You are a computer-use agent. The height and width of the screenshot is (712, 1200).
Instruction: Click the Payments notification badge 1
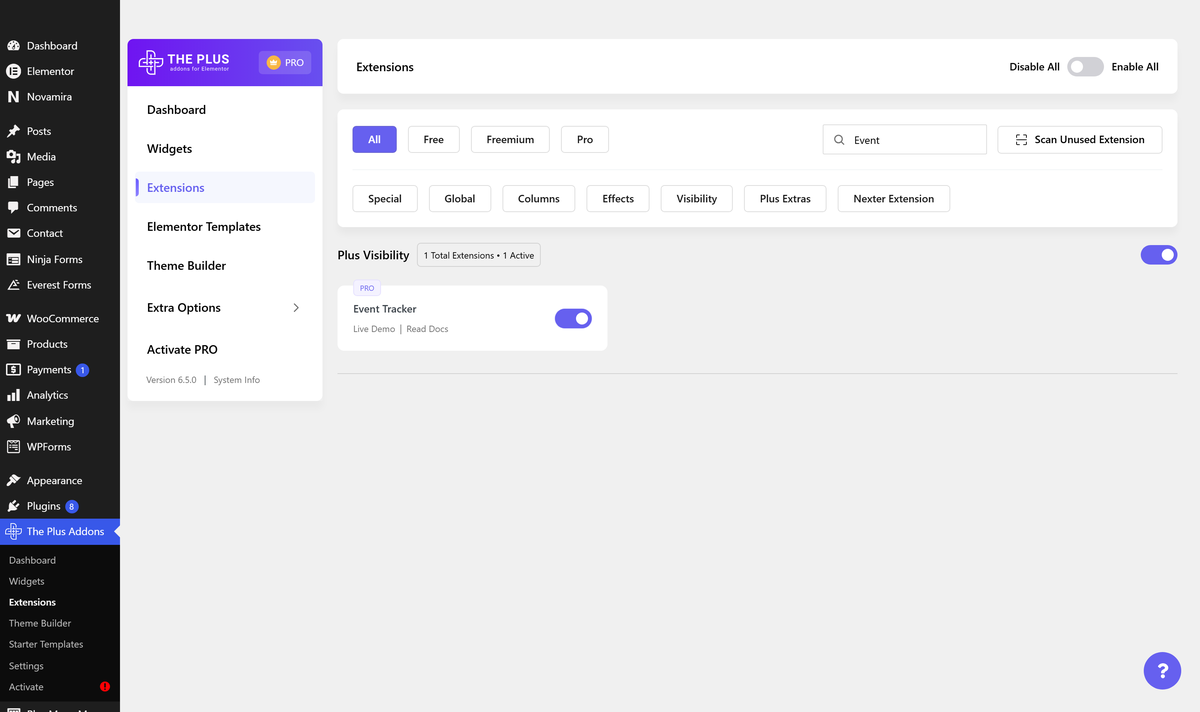(x=83, y=370)
